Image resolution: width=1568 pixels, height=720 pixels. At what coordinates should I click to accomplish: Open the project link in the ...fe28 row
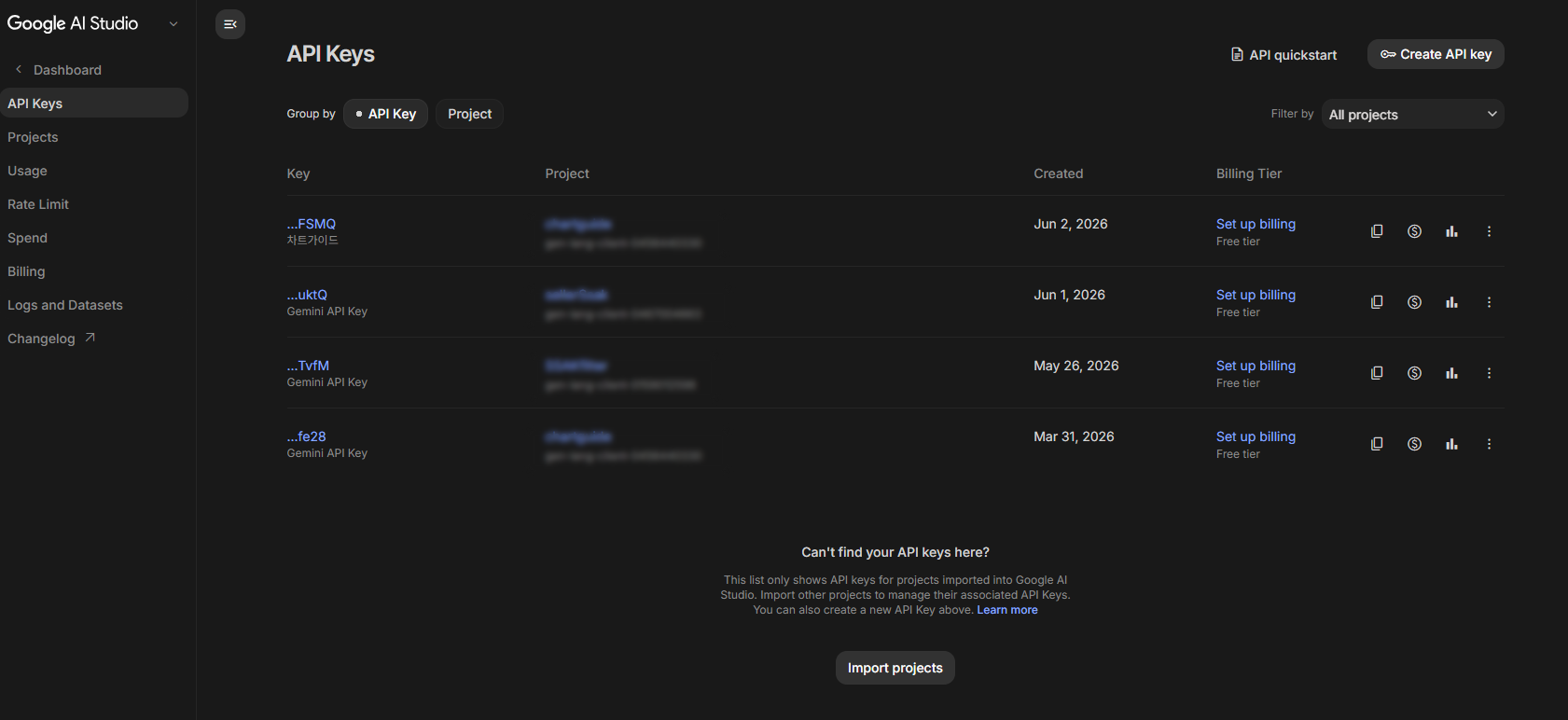pos(578,436)
